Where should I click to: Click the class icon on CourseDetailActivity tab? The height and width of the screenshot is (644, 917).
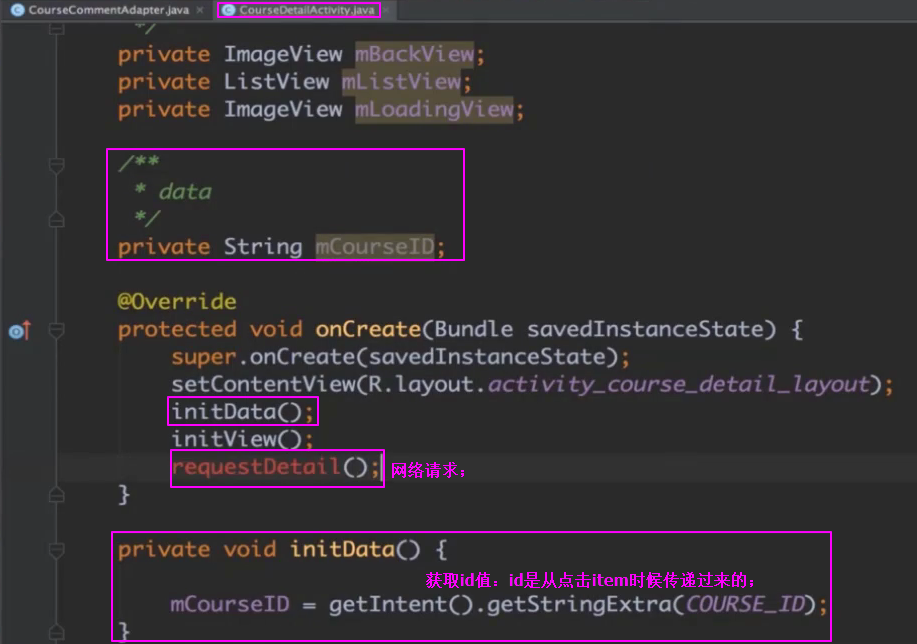click(229, 10)
